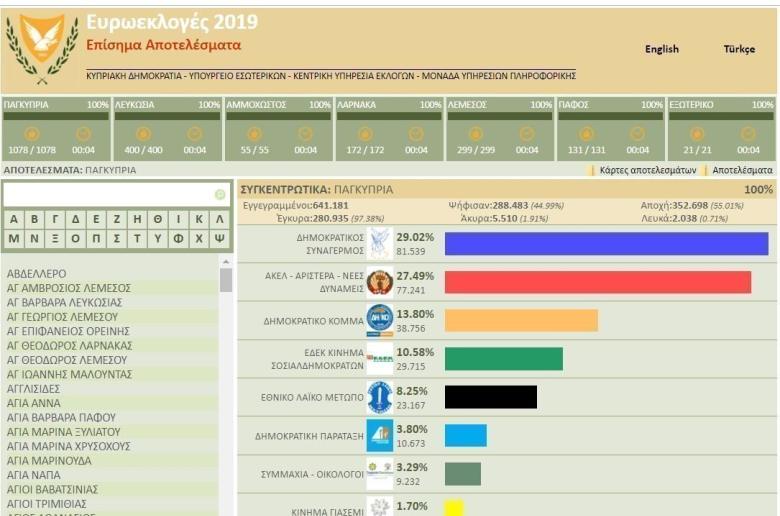Select ΑΓ ΕΠΙΦΑΝΕΙΟΣ ΟΡΕΙΝΗΣ in the list
Screen dimensions: 780x516
pos(68,331)
